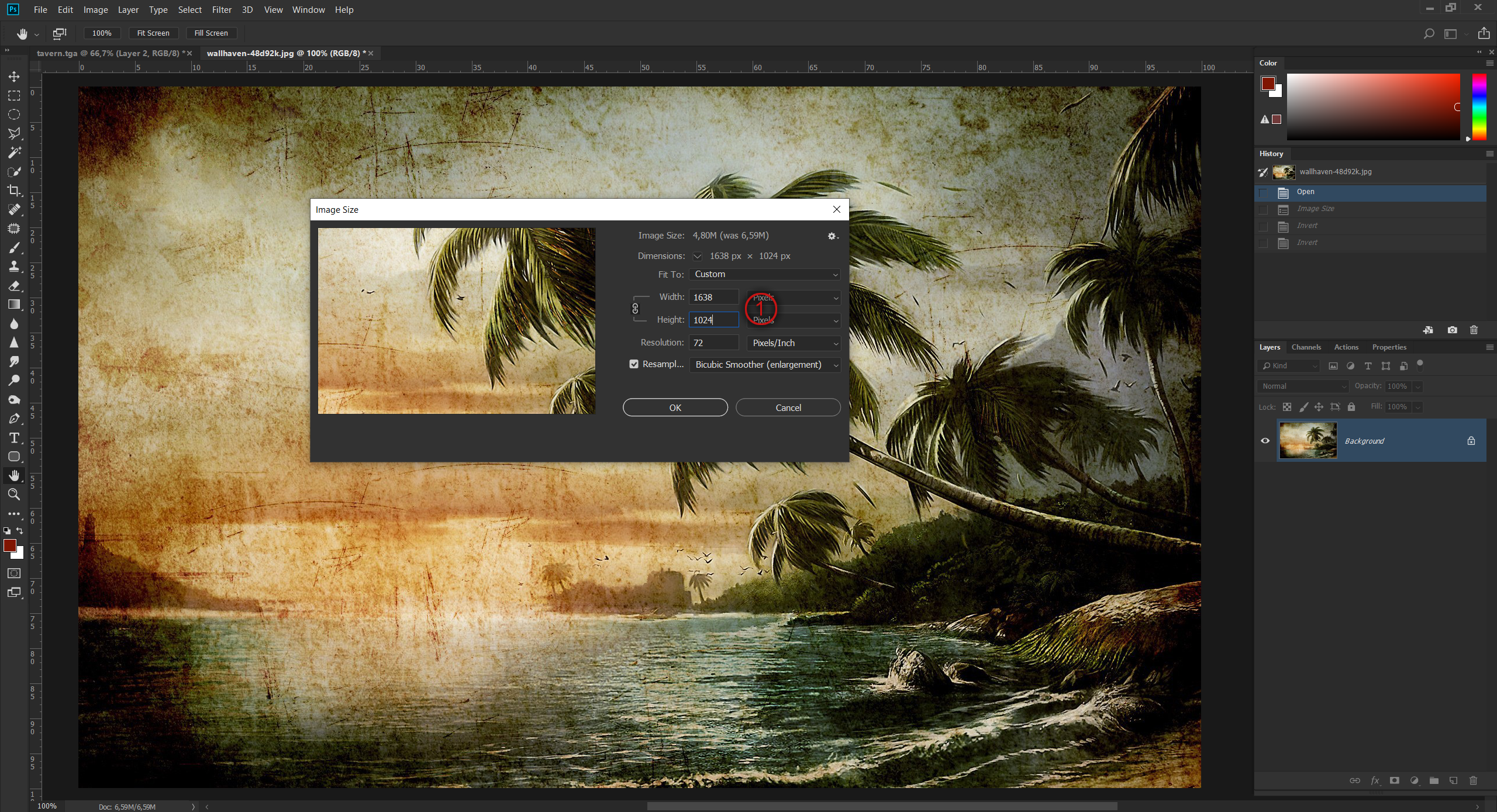Expand the Bicubic Smoother resample method dropdown
Screen dimensions: 1497x812
coord(765,365)
